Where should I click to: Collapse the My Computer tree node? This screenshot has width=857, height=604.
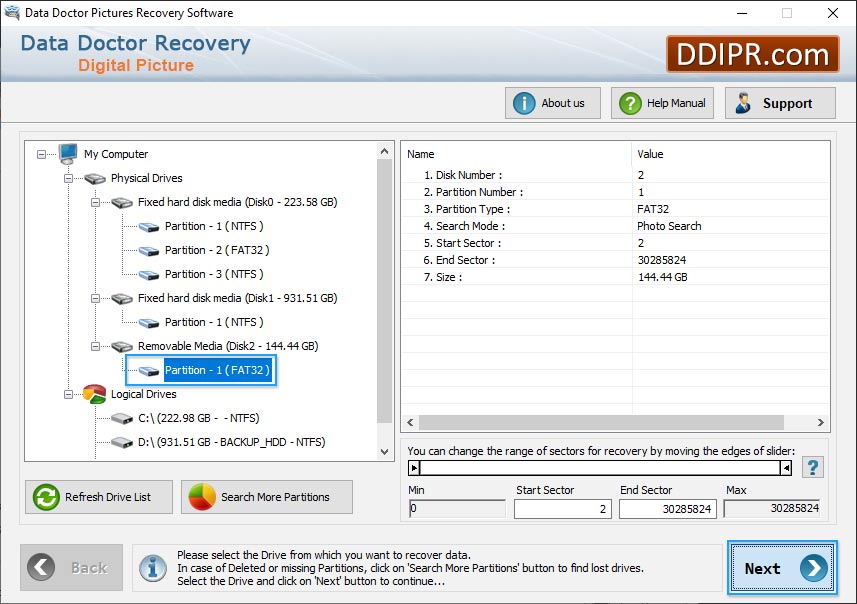(x=42, y=154)
